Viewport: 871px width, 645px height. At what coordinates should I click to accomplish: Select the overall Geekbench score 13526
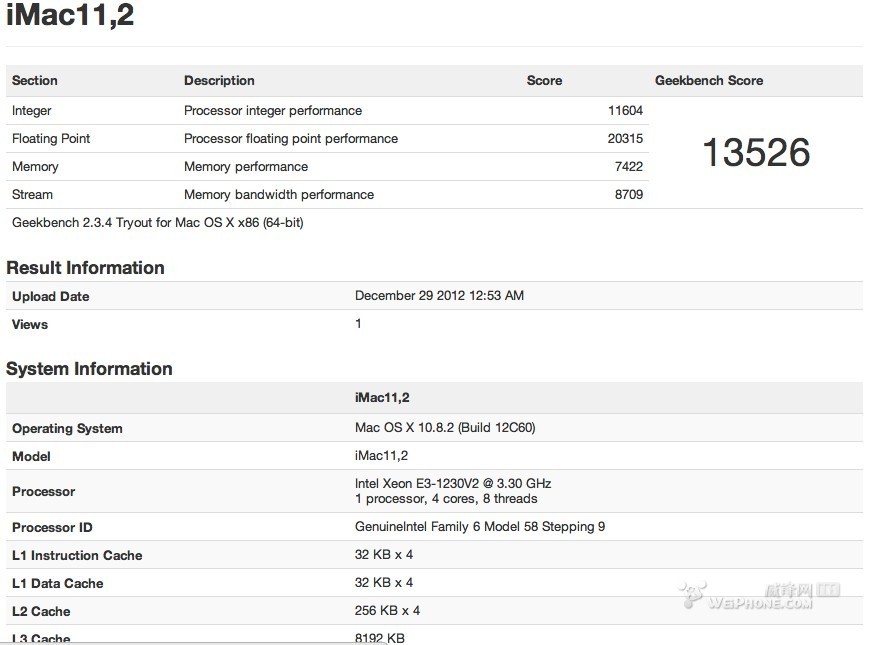pos(756,152)
